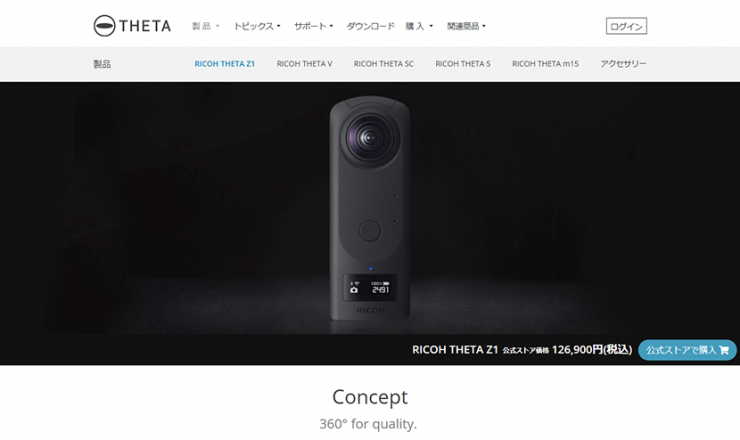Open the 関連商品 dropdown menu
740x440 pixels.
tap(466, 26)
